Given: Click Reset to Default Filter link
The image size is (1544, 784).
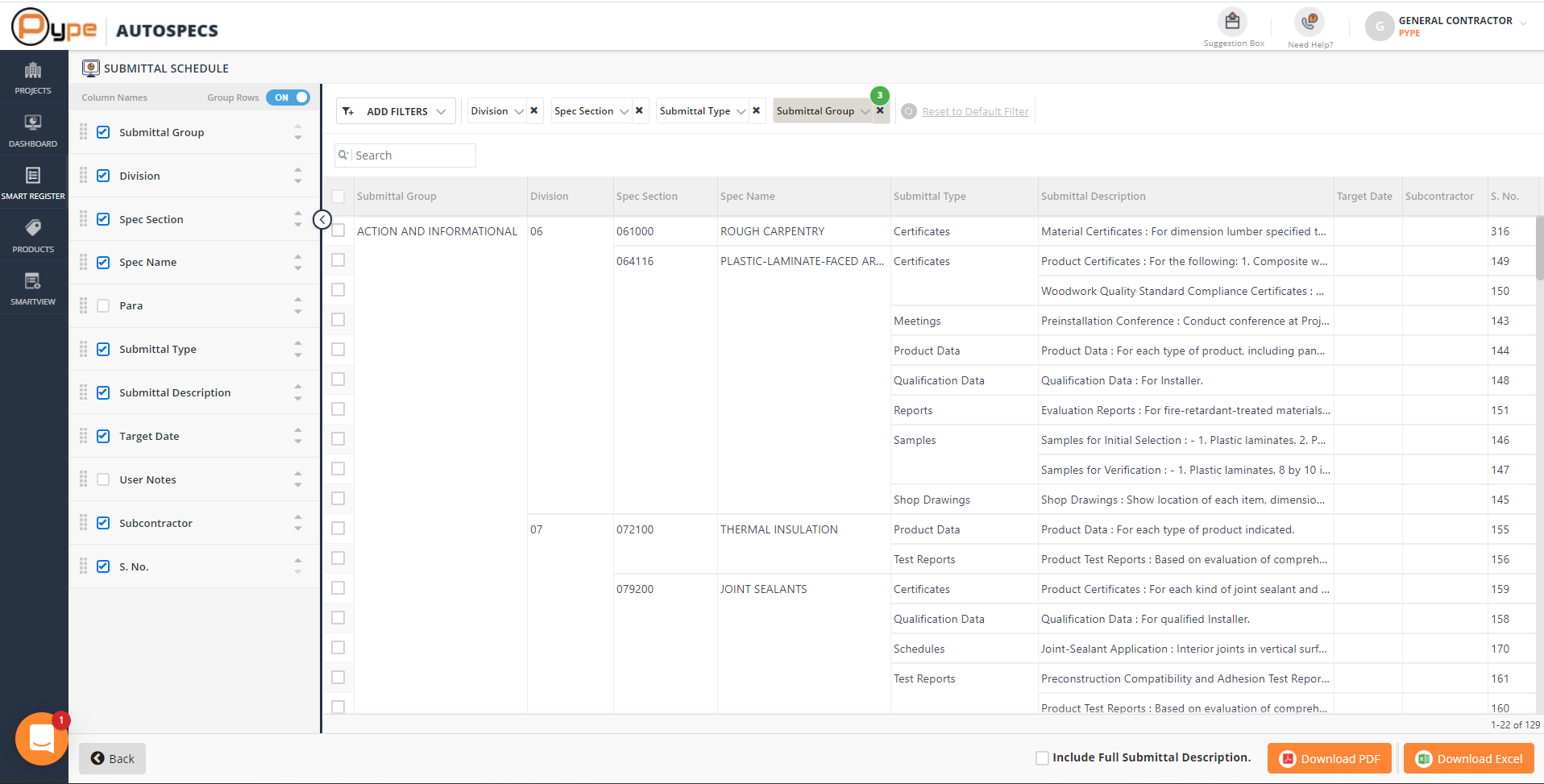Looking at the screenshot, I should (975, 111).
